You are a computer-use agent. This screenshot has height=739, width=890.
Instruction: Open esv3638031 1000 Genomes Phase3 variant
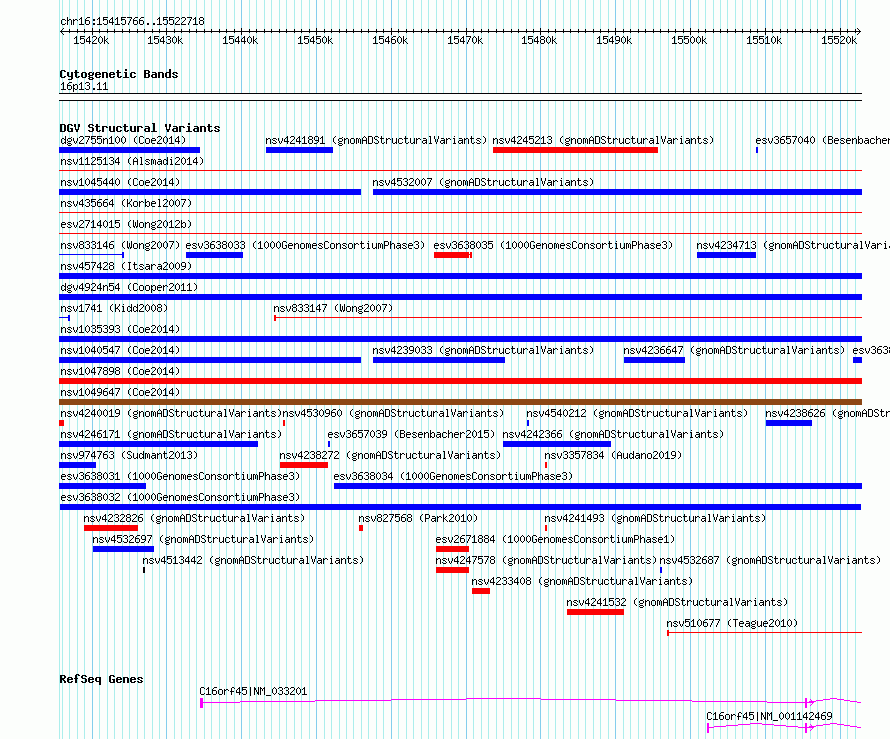[x=180, y=476]
